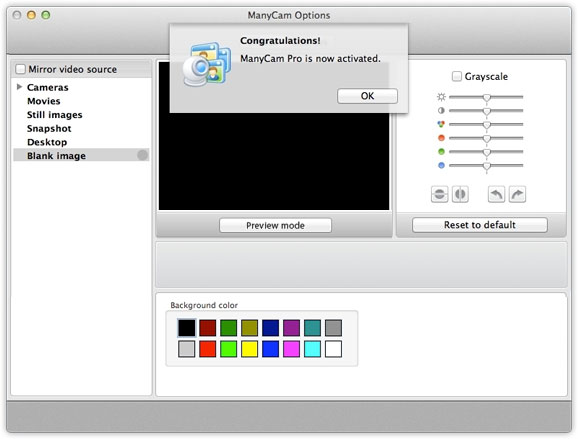Image resolution: width=578 pixels, height=439 pixels.
Task: Click the rotate left arrow icon
Action: 497,194
